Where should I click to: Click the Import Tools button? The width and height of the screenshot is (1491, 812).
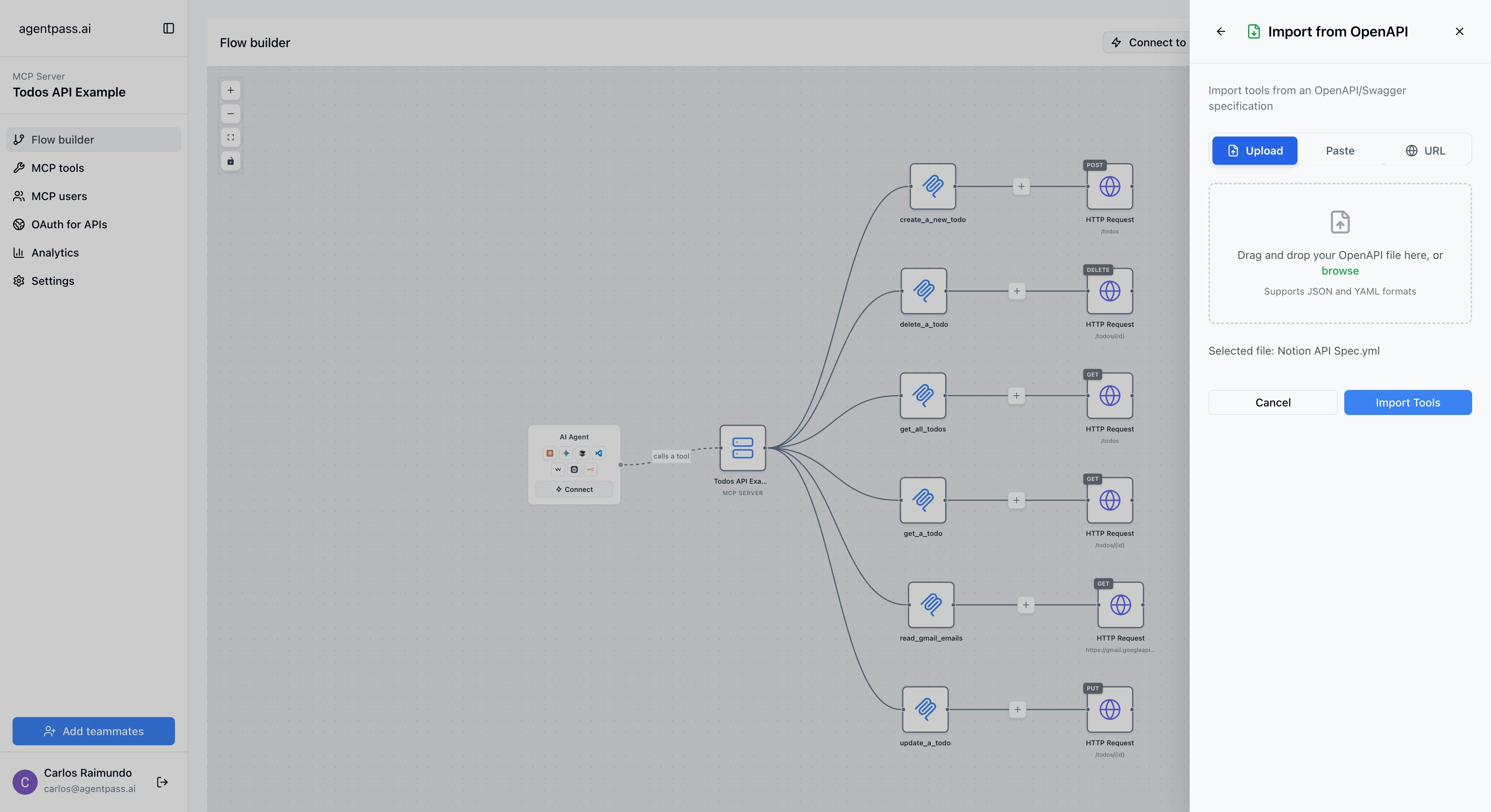(x=1407, y=402)
